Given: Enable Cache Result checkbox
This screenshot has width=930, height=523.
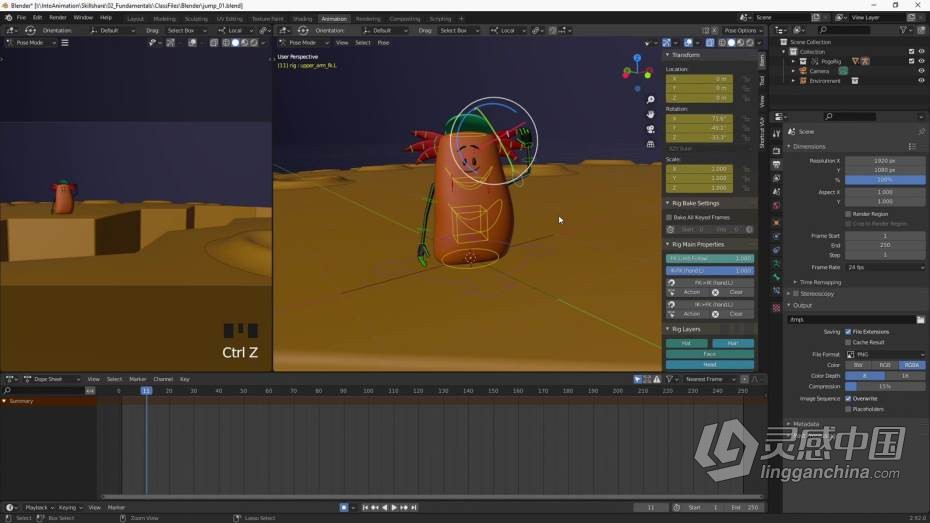Looking at the screenshot, I should point(848,343).
